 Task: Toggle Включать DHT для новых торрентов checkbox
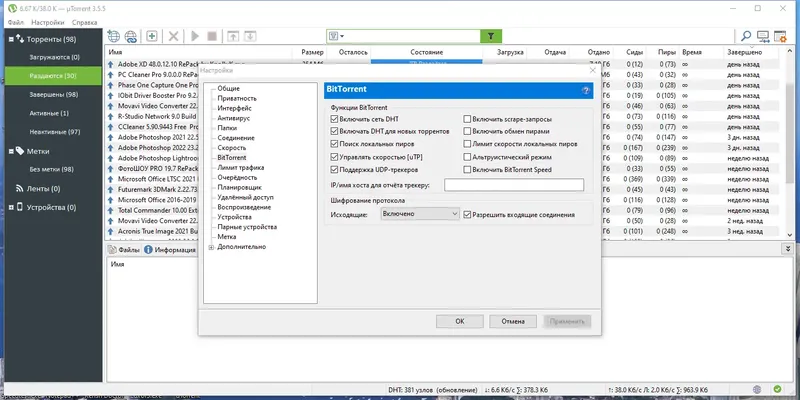pyautogui.click(x=335, y=131)
